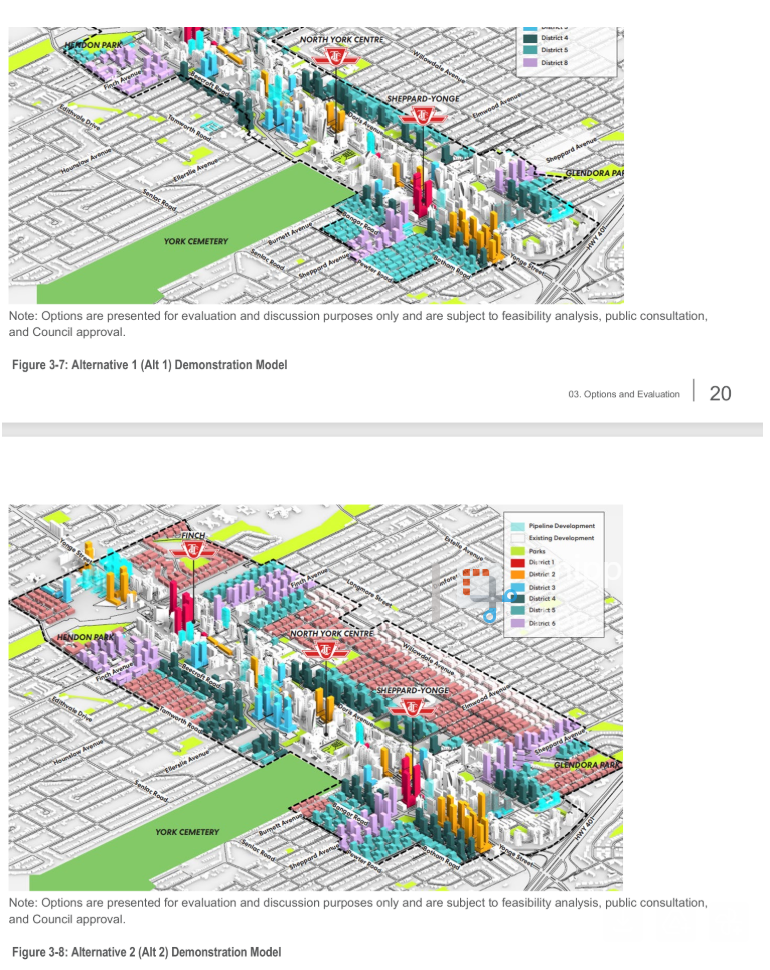Click the District 6 purple swatch in Alt 2 legend
770x970 pixels.
click(516, 622)
